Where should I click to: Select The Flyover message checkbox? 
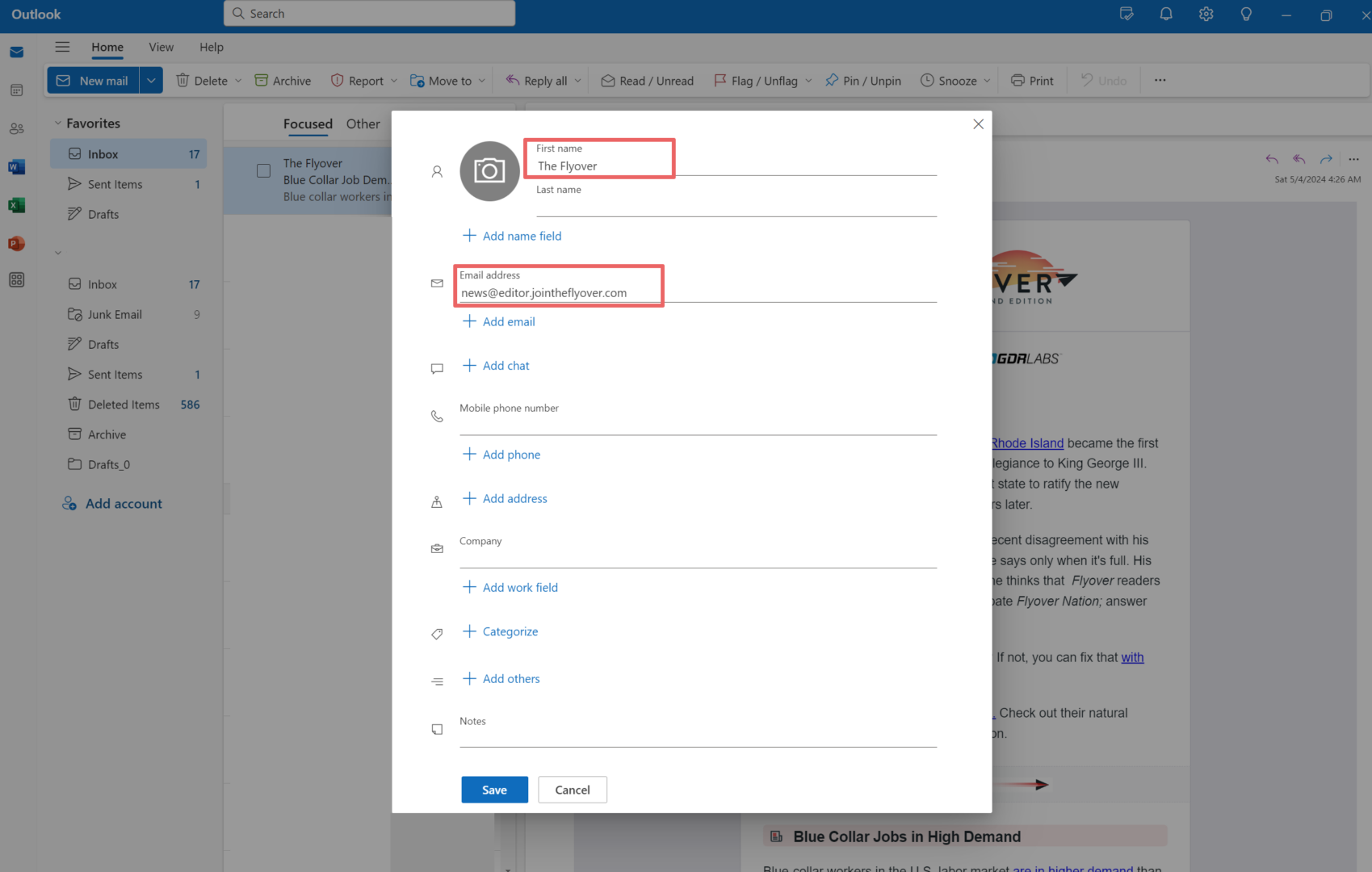263,171
